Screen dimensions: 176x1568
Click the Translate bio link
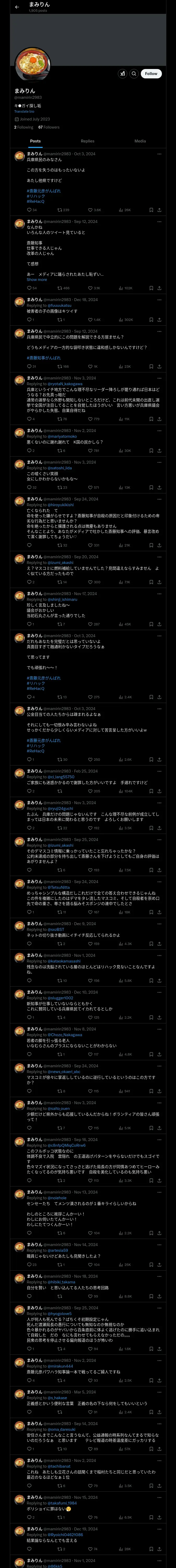click(x=24, y=111)
